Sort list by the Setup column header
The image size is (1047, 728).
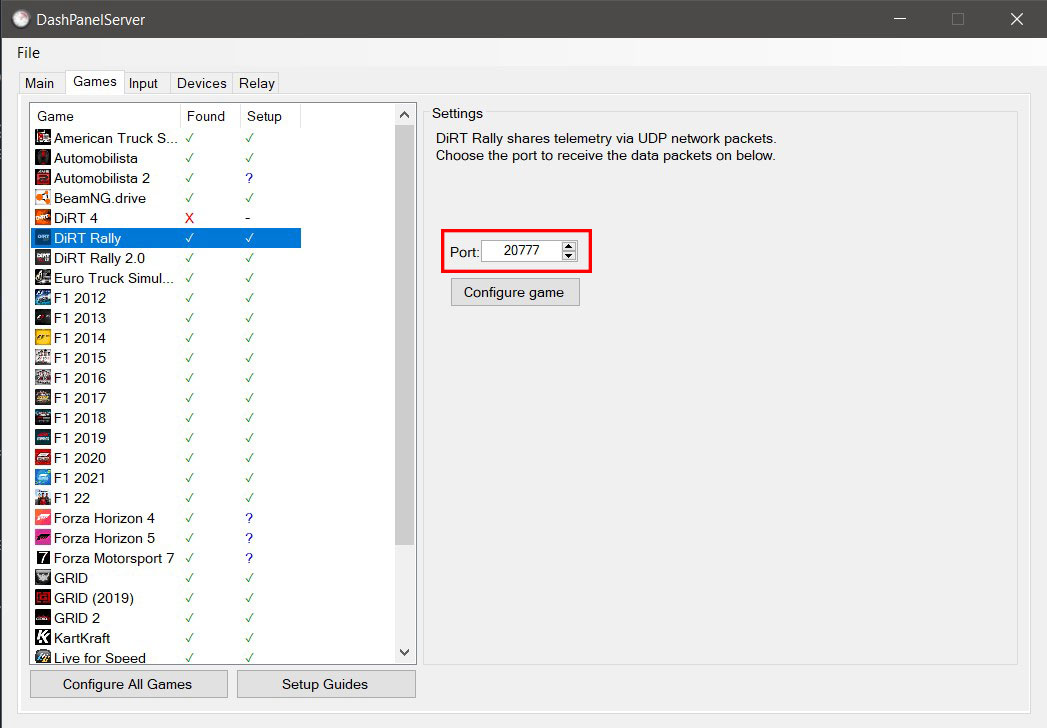270,116
